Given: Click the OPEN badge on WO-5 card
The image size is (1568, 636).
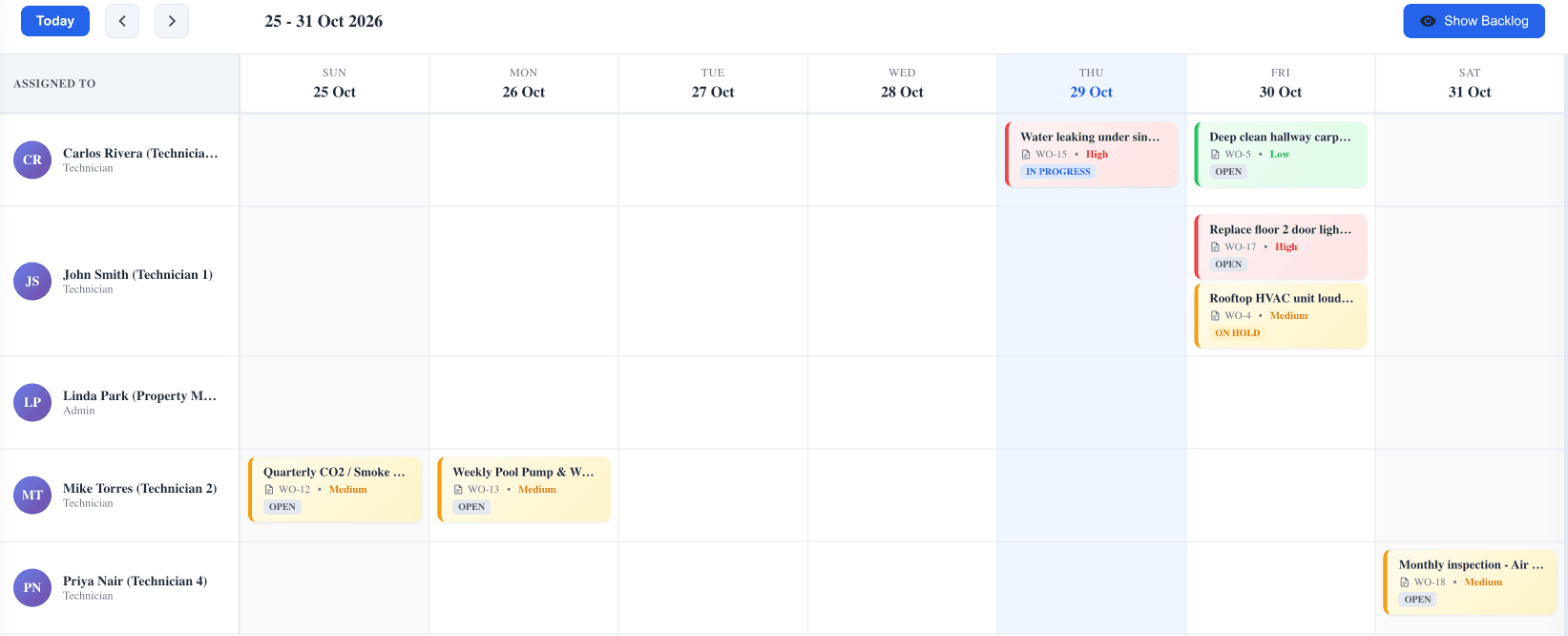Looking at the screenshot, I should click(1228, 172).
